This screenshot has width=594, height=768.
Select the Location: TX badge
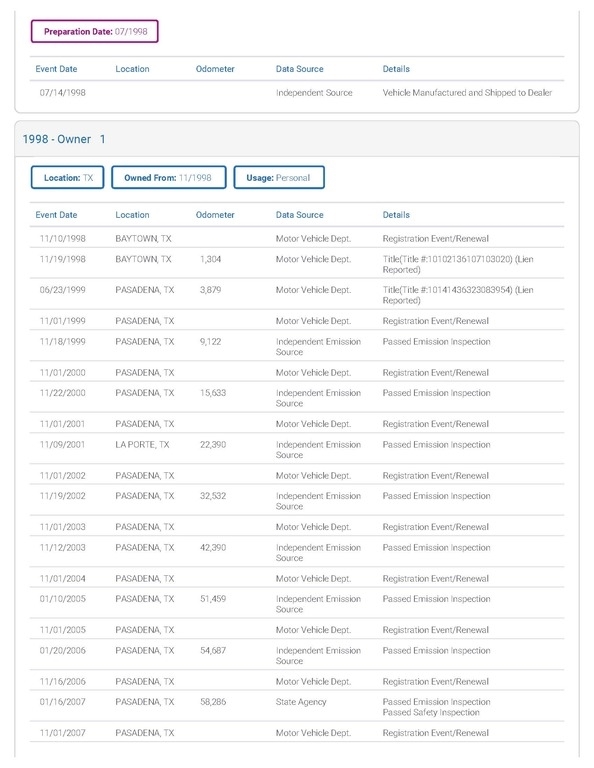68,177
